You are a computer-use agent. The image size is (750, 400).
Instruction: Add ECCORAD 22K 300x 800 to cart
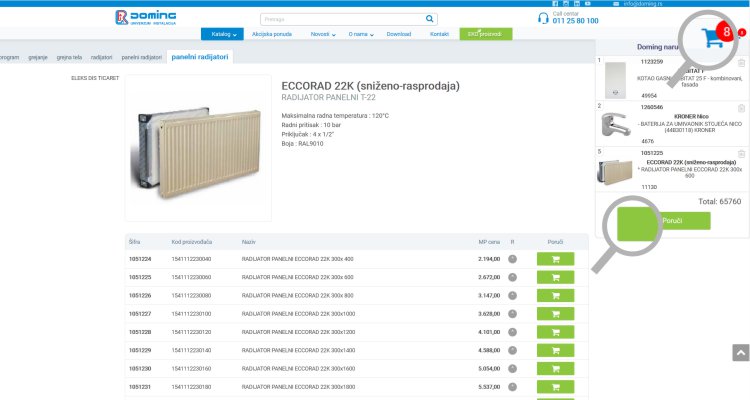coord(555,296)
